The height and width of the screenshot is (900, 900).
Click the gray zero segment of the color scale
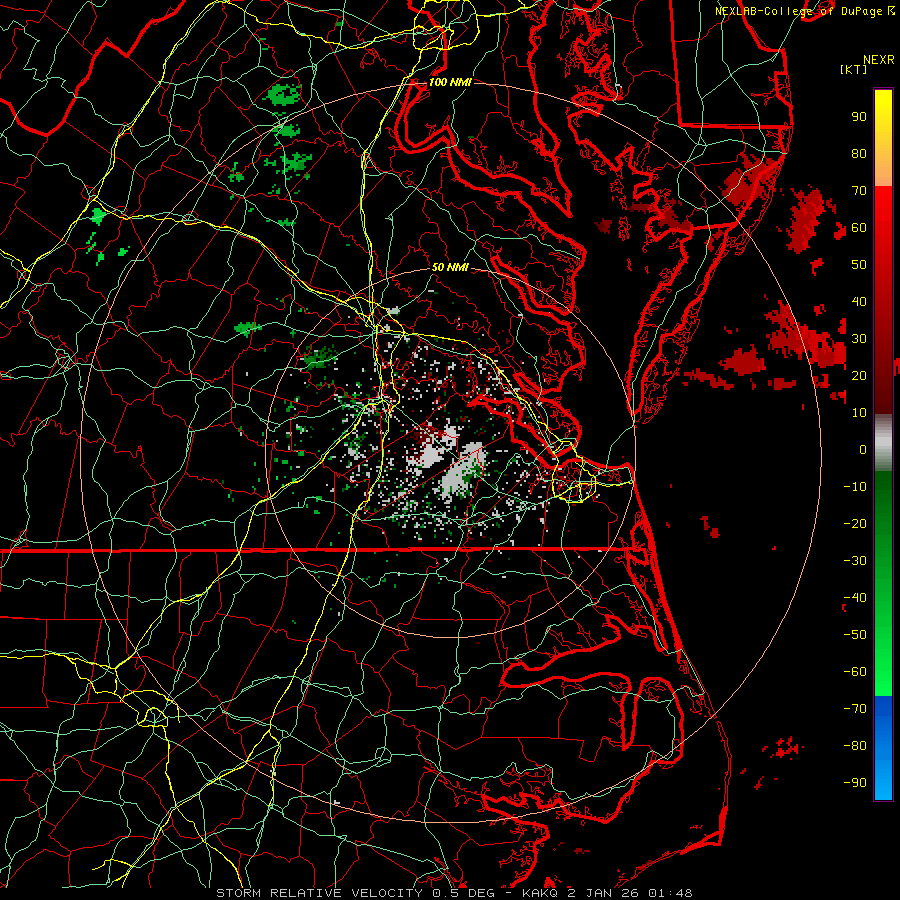[883, 442]
